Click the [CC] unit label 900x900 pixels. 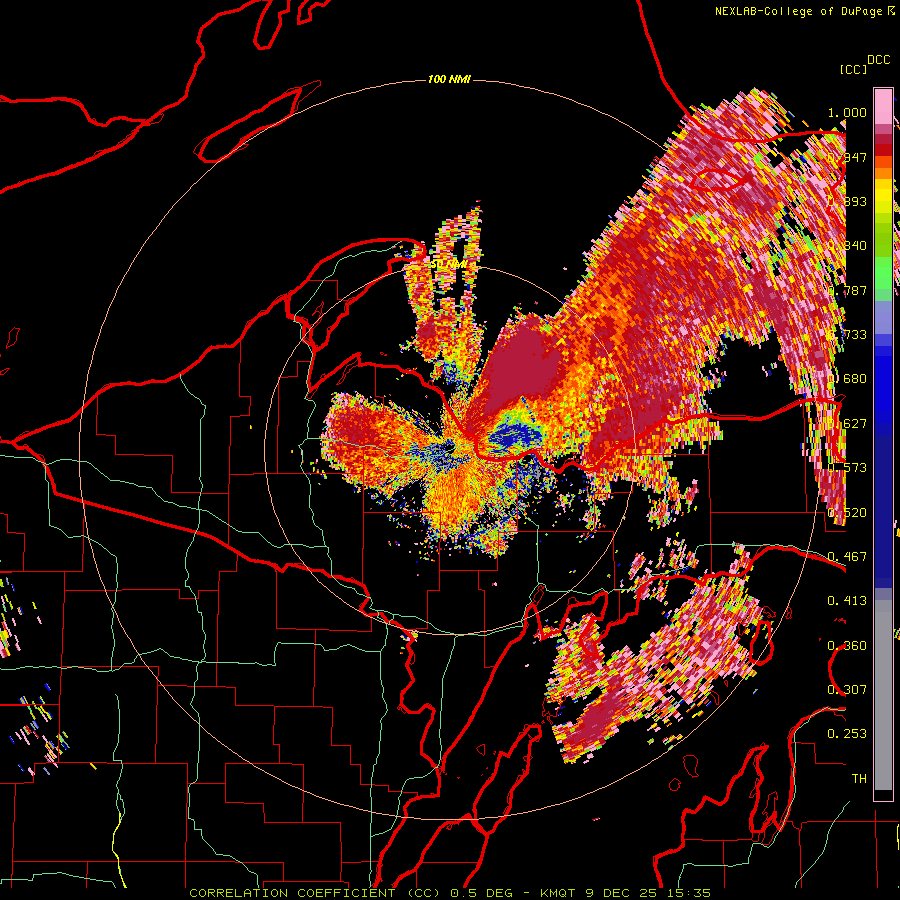[x=853, y=69]
